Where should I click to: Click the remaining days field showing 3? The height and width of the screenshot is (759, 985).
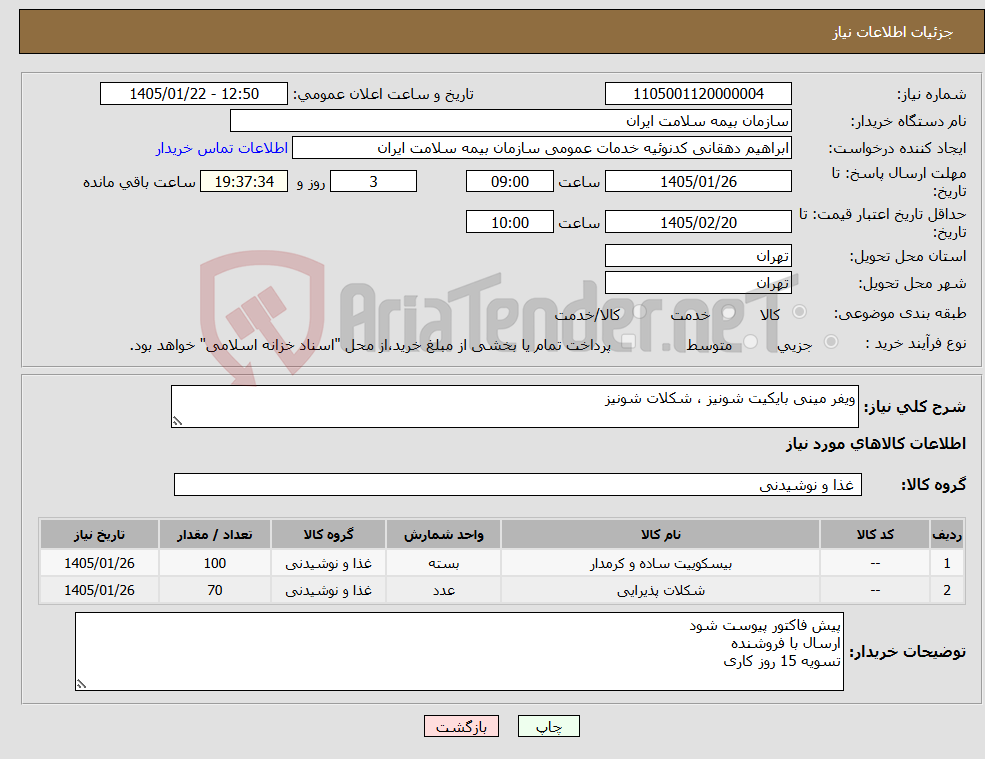point(373,182)
